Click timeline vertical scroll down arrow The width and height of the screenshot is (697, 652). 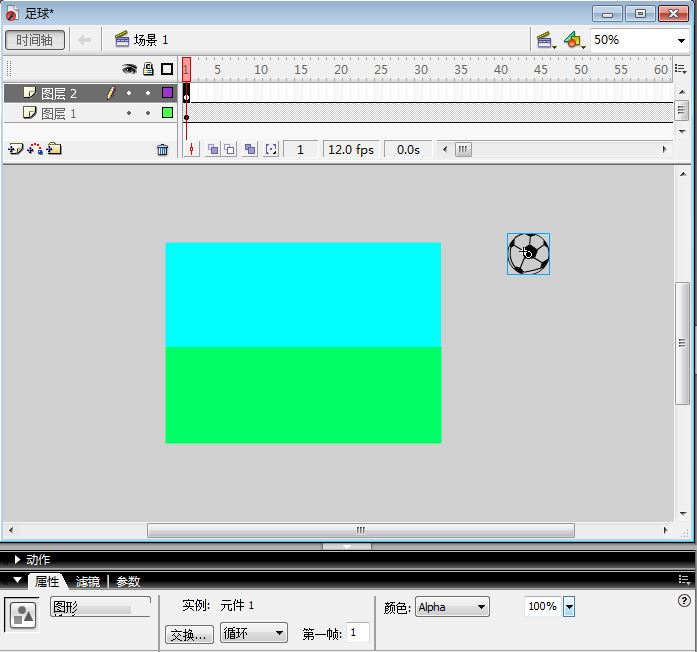[682, 132]
